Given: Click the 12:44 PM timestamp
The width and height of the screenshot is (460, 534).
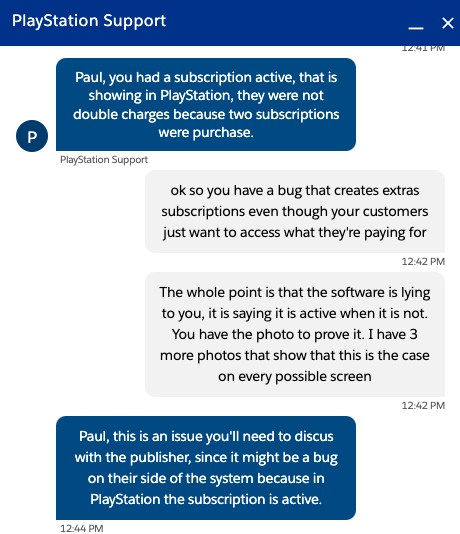Looking at the screenshot, I should pyautogui.click(x=82, y=528).
